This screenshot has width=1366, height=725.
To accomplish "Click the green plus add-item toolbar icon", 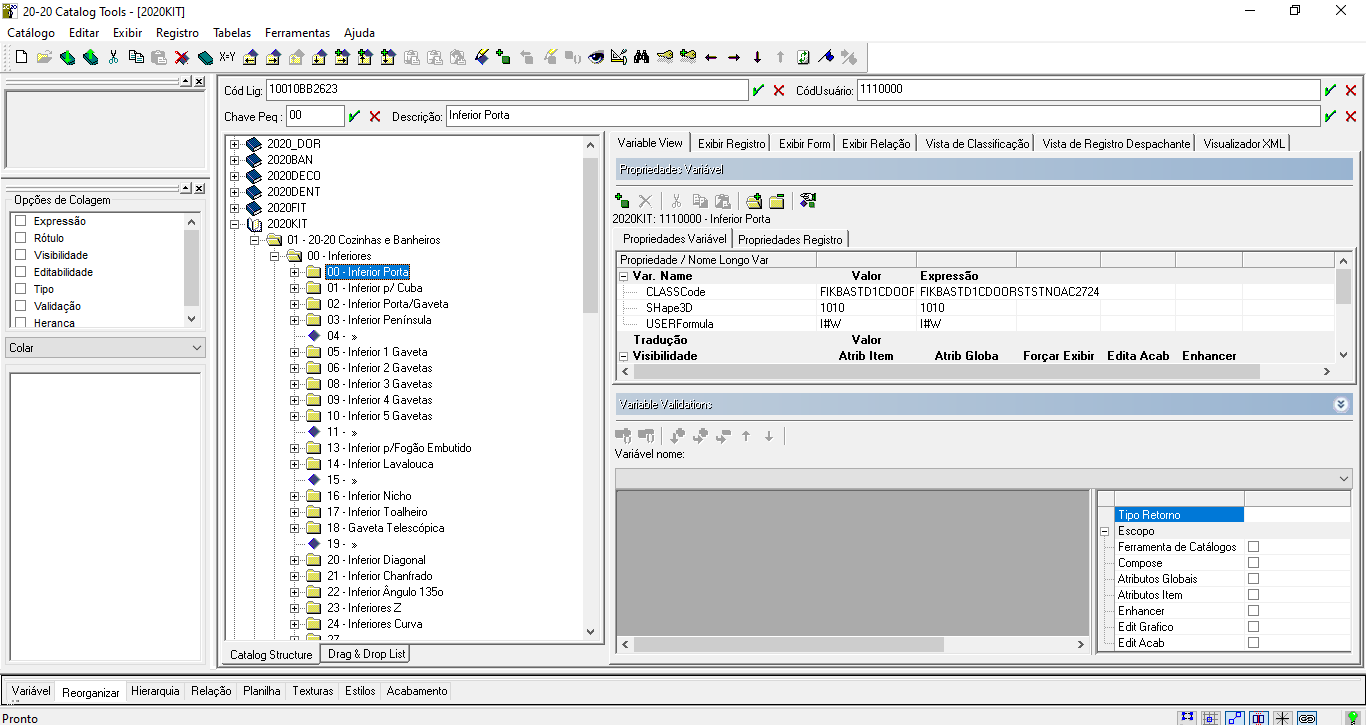I will [x=503, y=57].
